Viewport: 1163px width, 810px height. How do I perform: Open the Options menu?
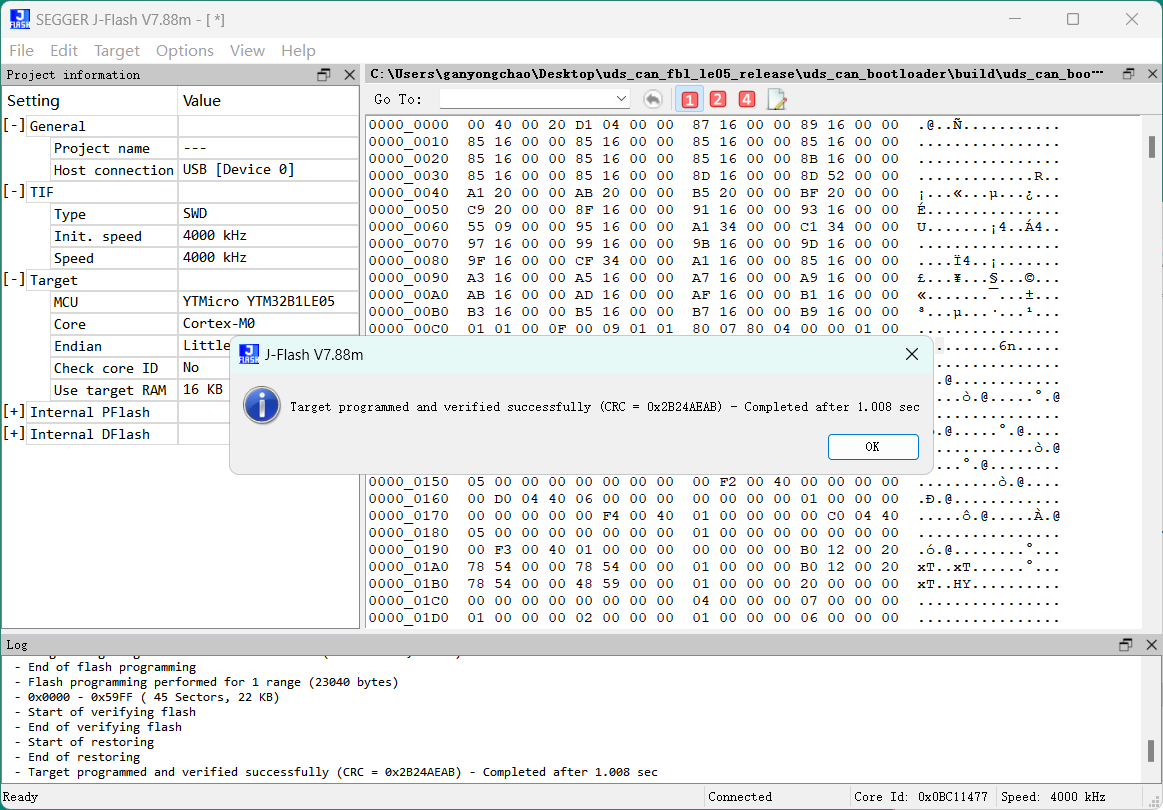[185, 50]
